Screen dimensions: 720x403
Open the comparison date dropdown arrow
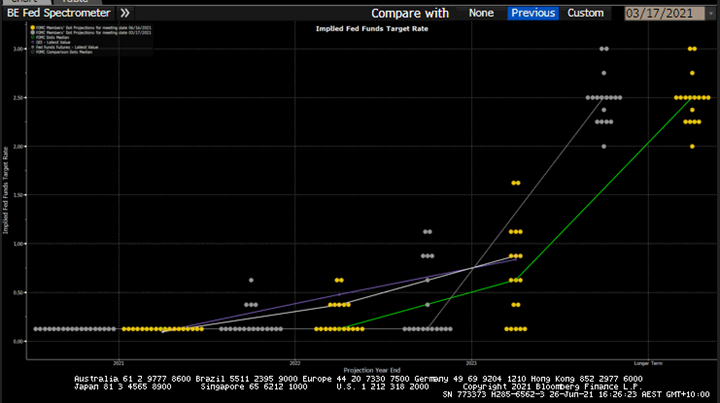pos(711,14)
